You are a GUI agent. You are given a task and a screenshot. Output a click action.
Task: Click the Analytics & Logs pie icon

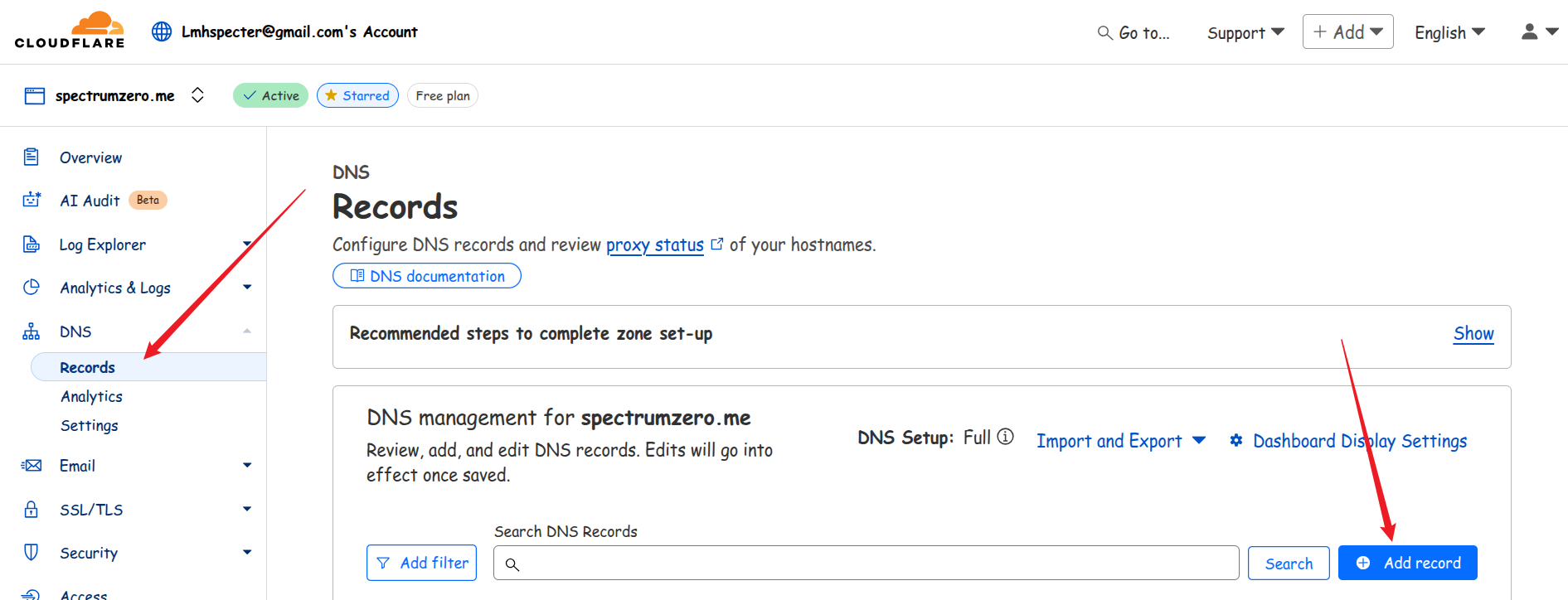32,287
